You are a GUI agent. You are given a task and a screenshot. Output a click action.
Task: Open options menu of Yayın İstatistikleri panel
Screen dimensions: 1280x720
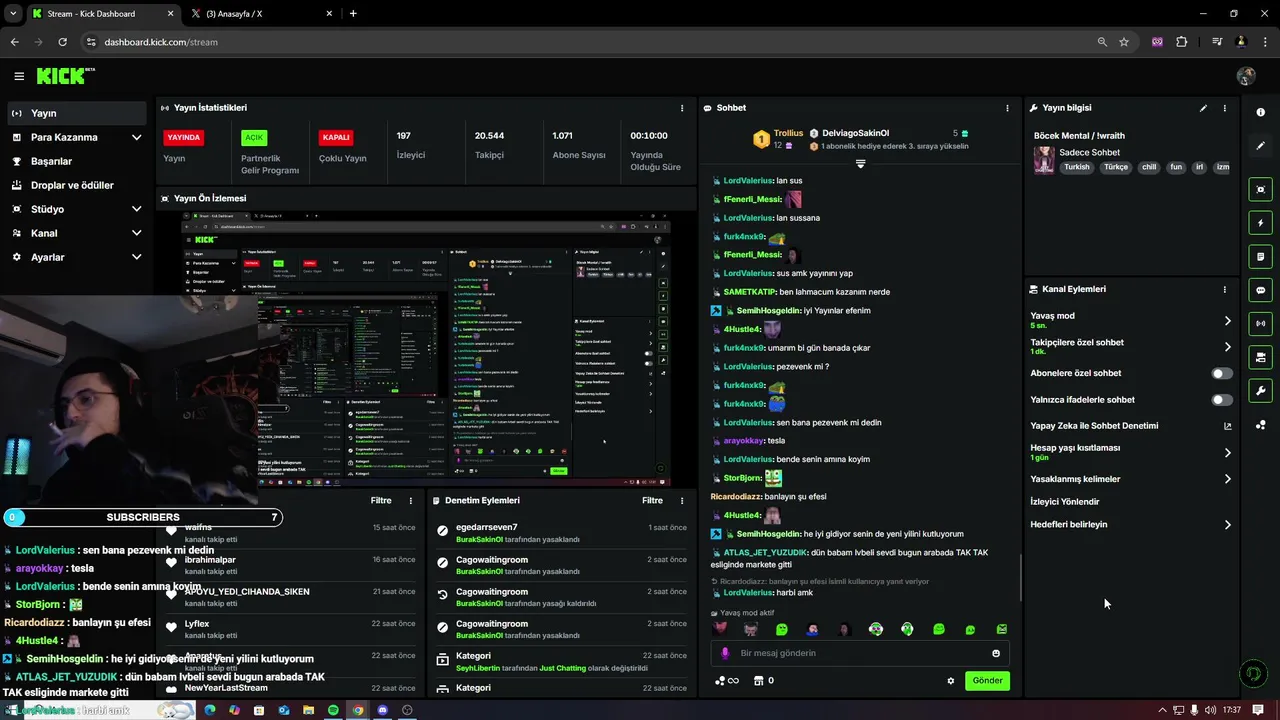(682, 108)
